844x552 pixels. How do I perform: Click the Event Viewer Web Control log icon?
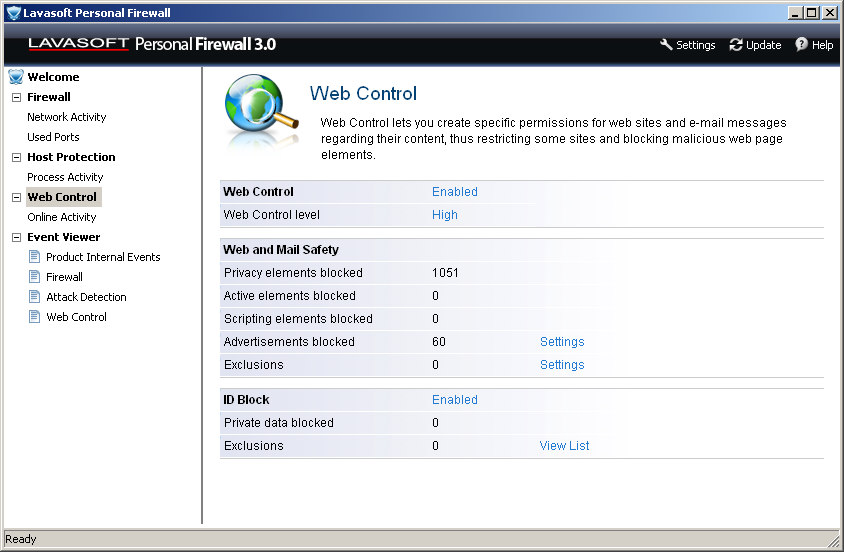(x=34, y=317)
